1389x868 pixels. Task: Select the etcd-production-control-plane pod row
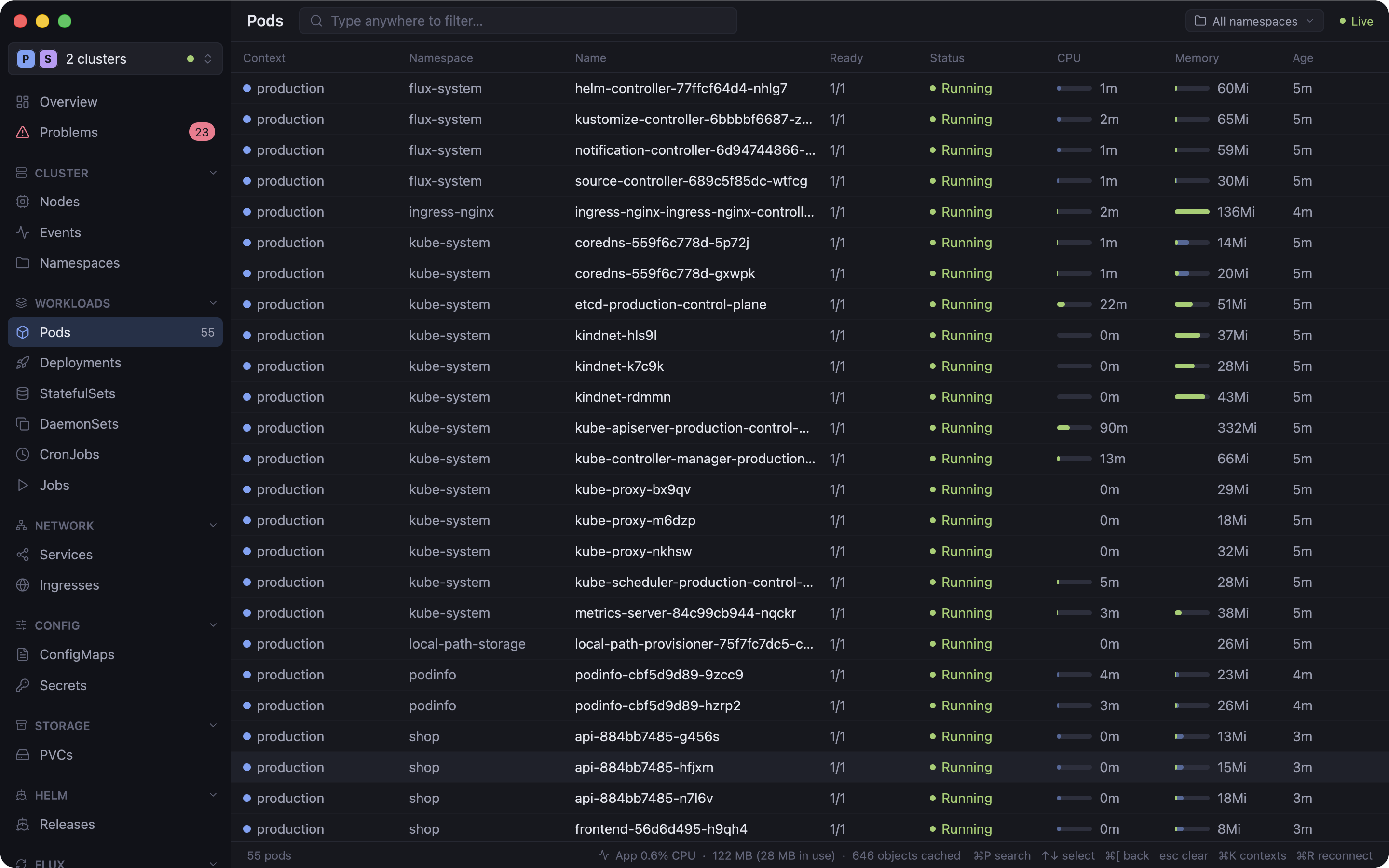click(x=810, y=304)
